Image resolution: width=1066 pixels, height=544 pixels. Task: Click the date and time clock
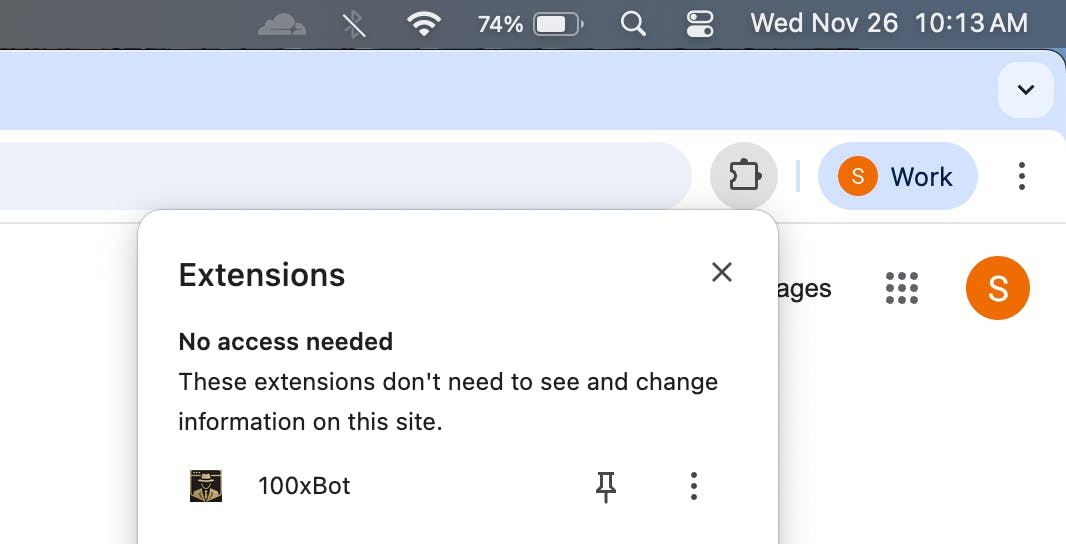[x=888, y=23]
